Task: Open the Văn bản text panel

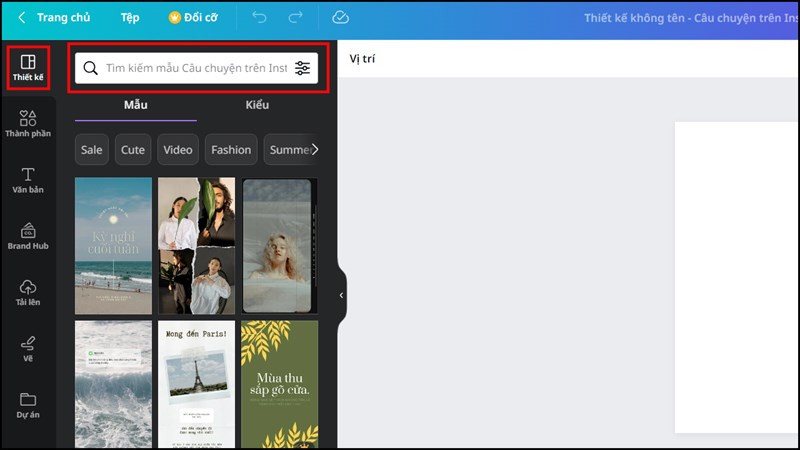Action: click(x=28, y=180)
